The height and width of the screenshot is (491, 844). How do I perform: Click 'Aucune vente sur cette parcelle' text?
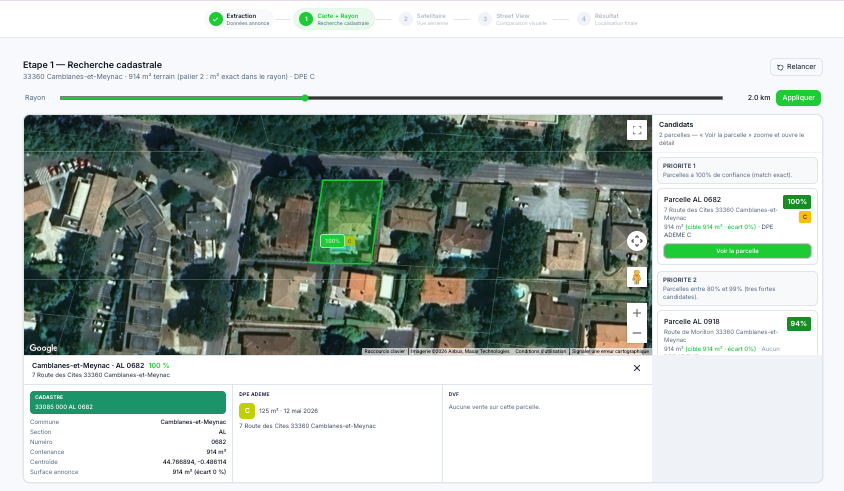(x=494, y=407)
